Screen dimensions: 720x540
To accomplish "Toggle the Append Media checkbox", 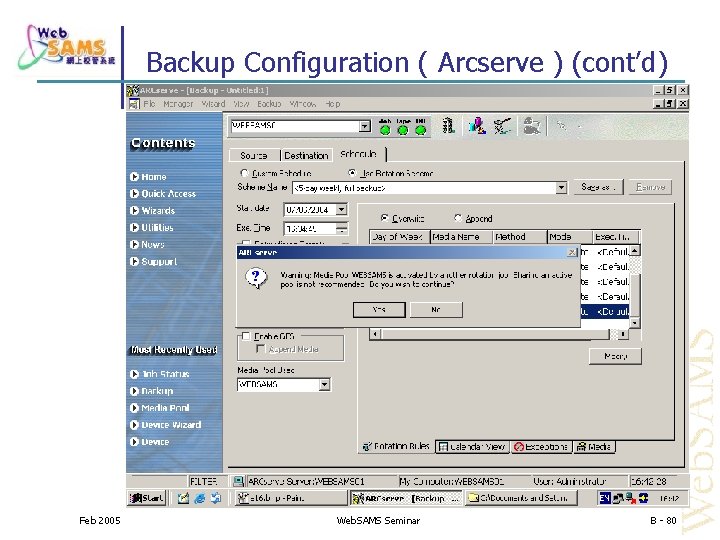I will (260, 349).
